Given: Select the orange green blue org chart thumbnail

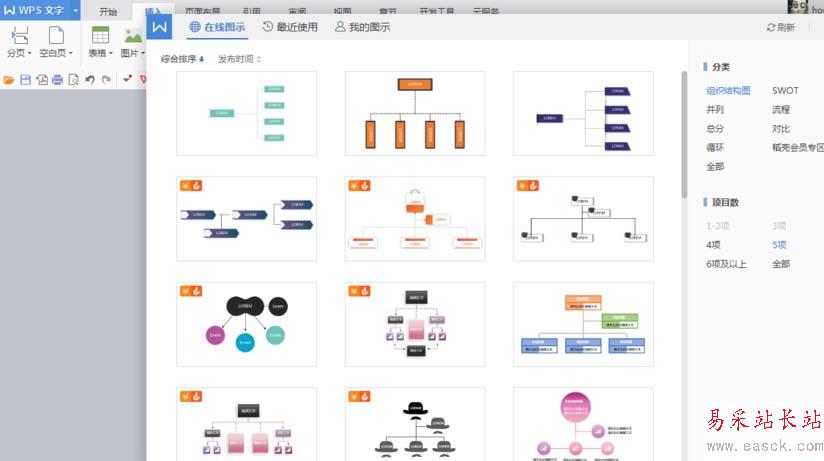Looking at the screenshot, I should coord(583,324).
